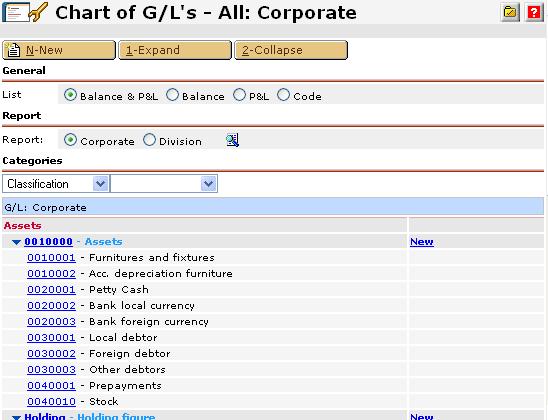Collapse the 0010000 Assets group triangle

[16, 242]
